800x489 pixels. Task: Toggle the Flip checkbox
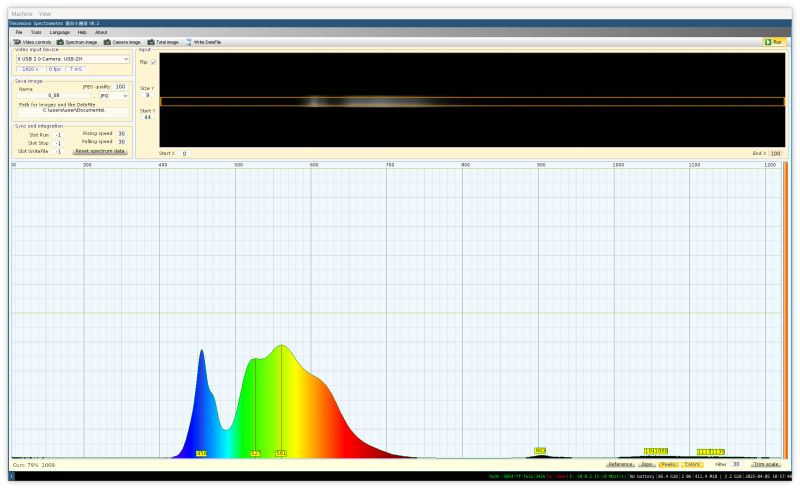(153, 62)
